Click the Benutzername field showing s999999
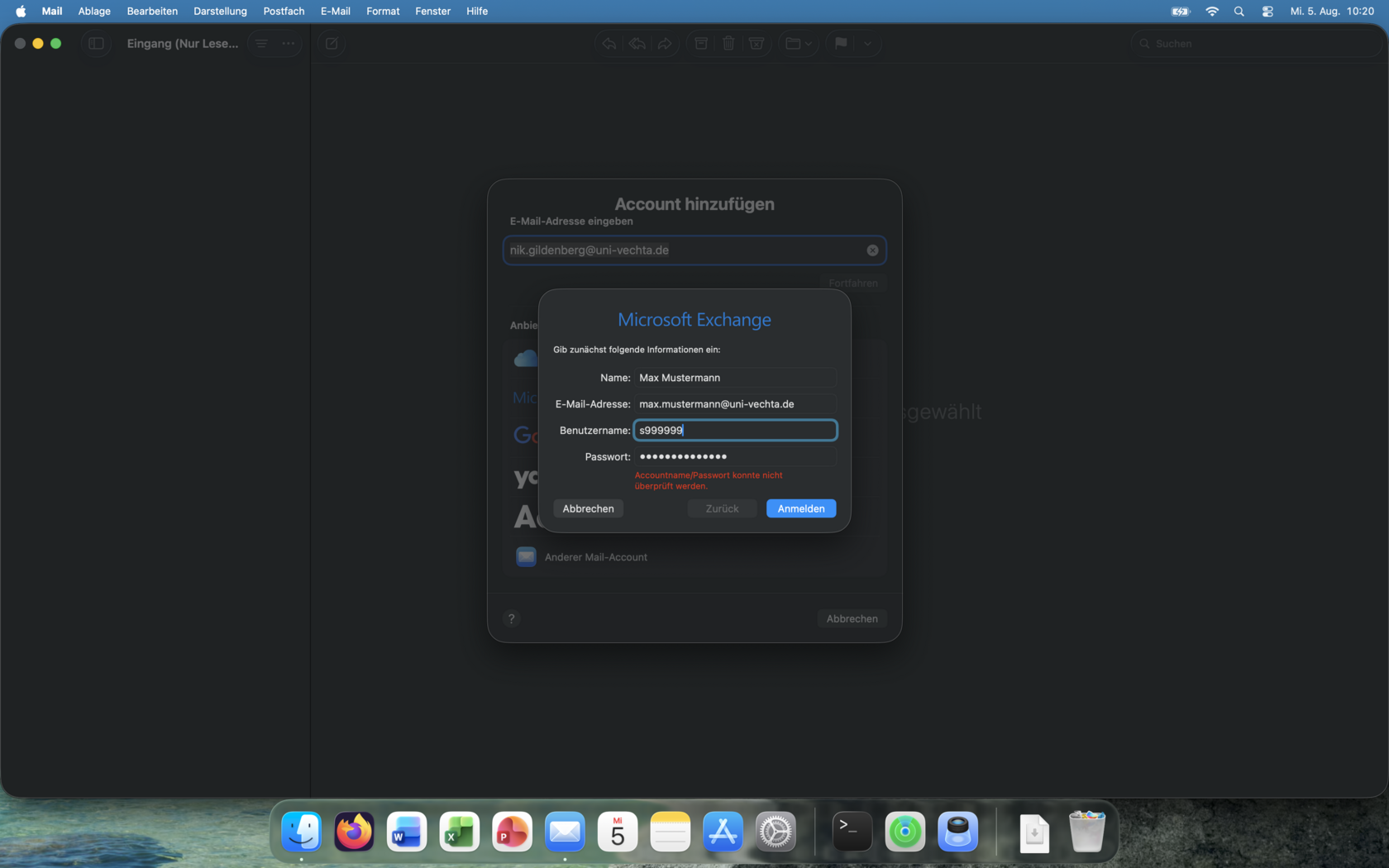Image resolution: width=1389 pixels, height=868 pixels. (x=735, y=431)
